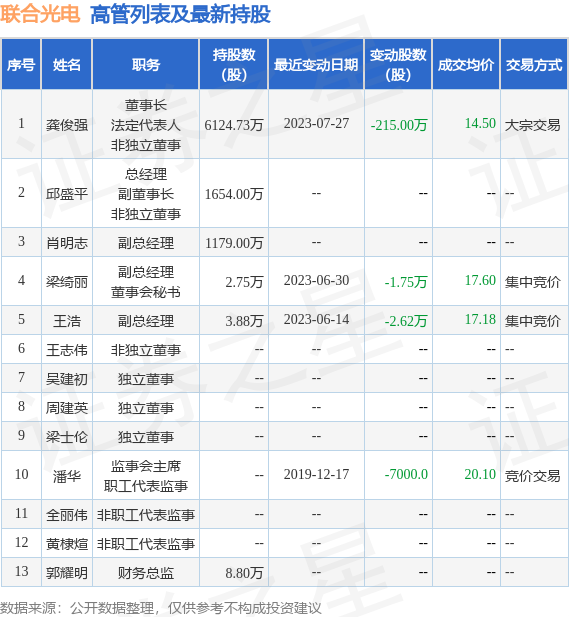Click the holding value 2.75万
The width and height of the screenshot is (569, 617).
pyautogui.click(x=244, y=282)
